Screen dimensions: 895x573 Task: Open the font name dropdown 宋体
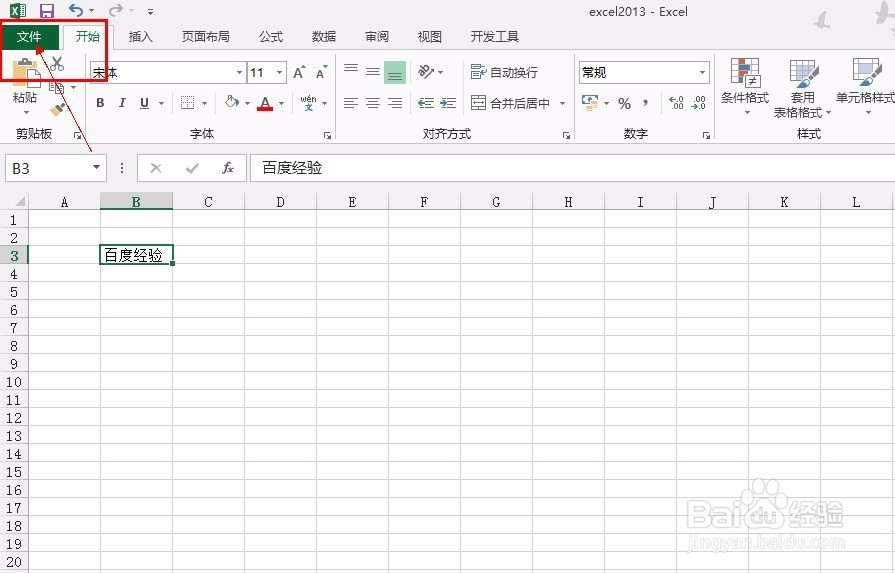point(239,72)
